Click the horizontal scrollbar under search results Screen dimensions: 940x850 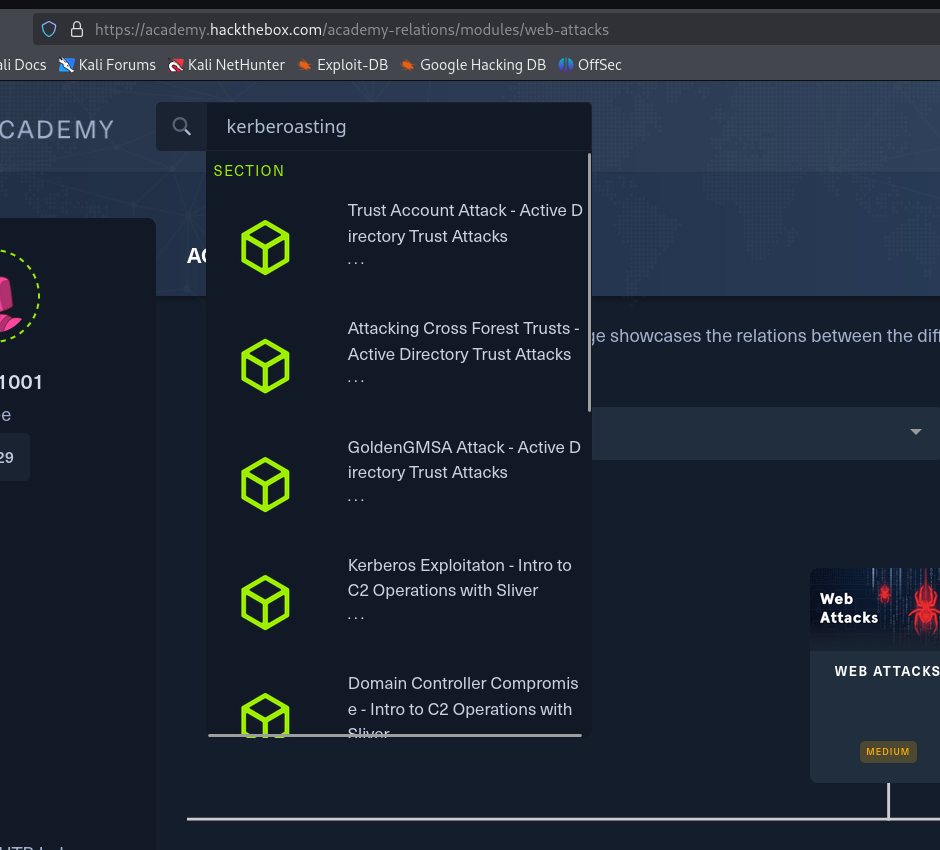[x=395, y=735]
